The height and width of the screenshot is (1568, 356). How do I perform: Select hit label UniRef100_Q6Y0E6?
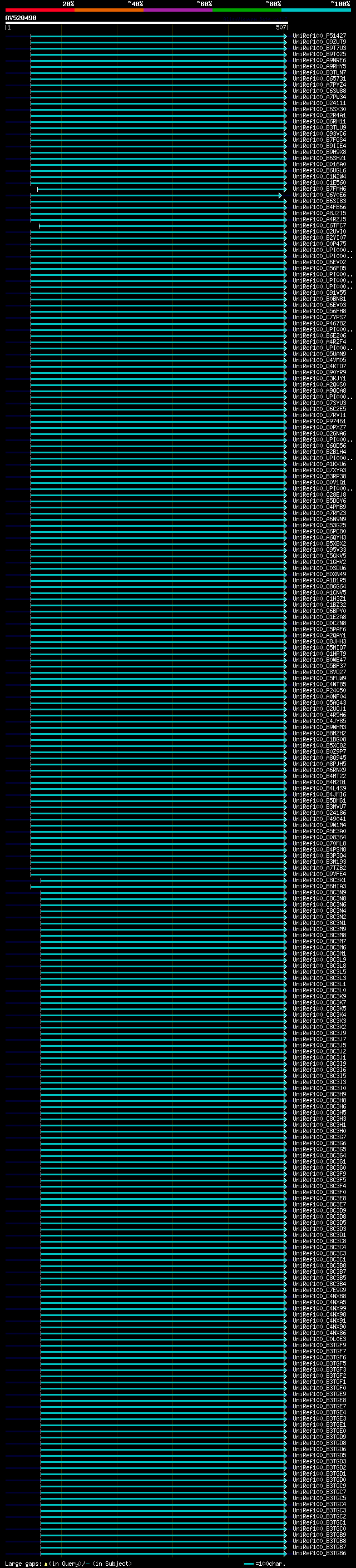319,195
